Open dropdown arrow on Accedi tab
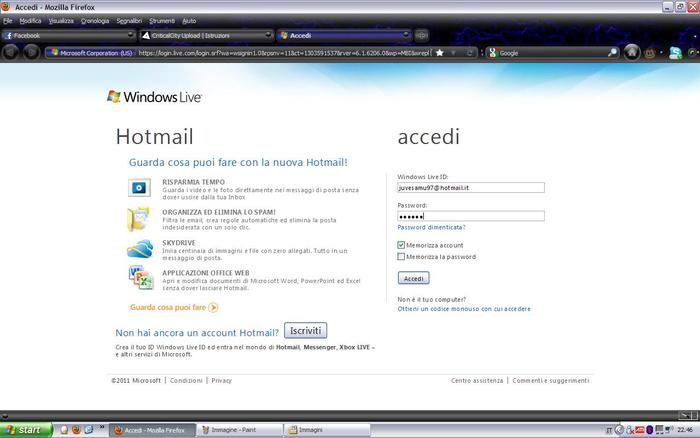This screenshot has width=700, height=438. [405, 35]
